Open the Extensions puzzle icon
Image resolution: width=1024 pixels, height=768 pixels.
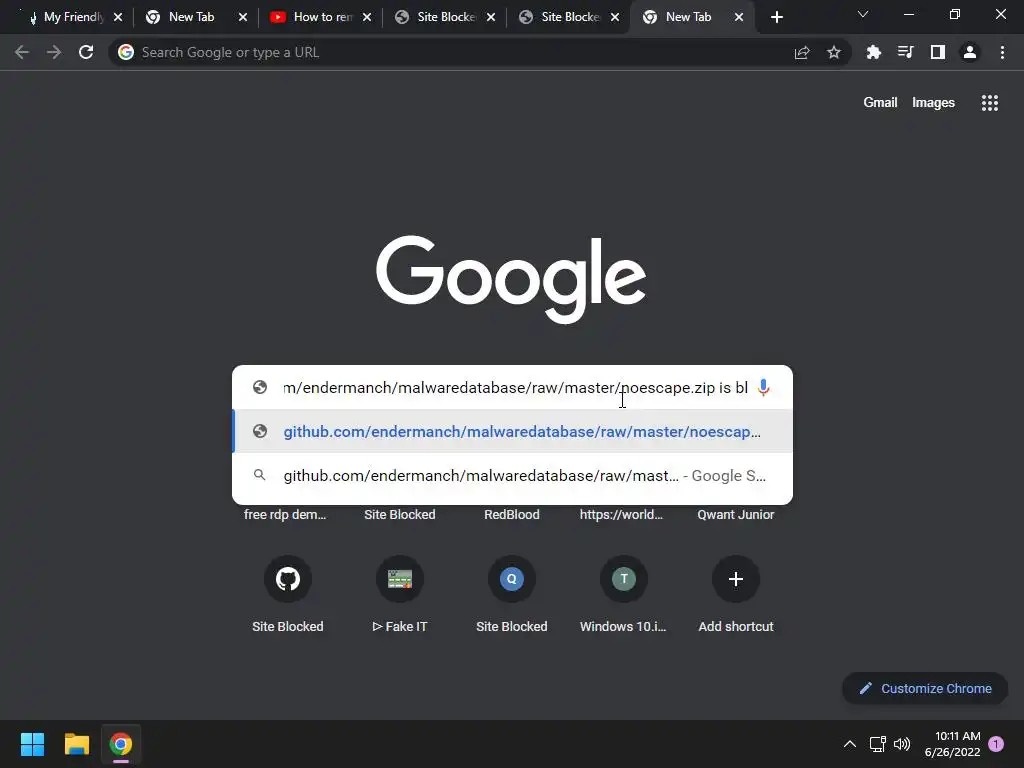click(874, 52)
